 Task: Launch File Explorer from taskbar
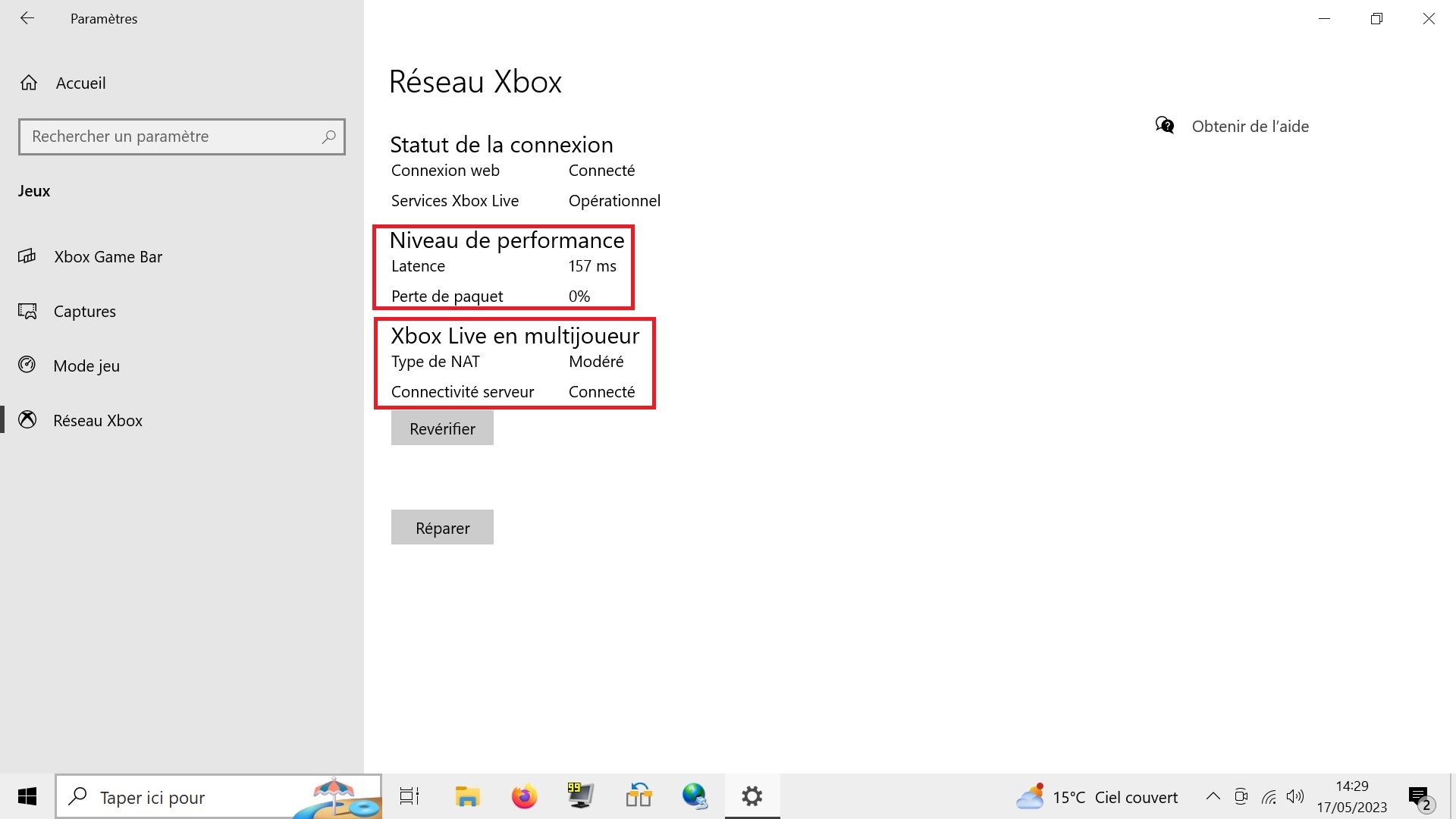coord(467,796)
